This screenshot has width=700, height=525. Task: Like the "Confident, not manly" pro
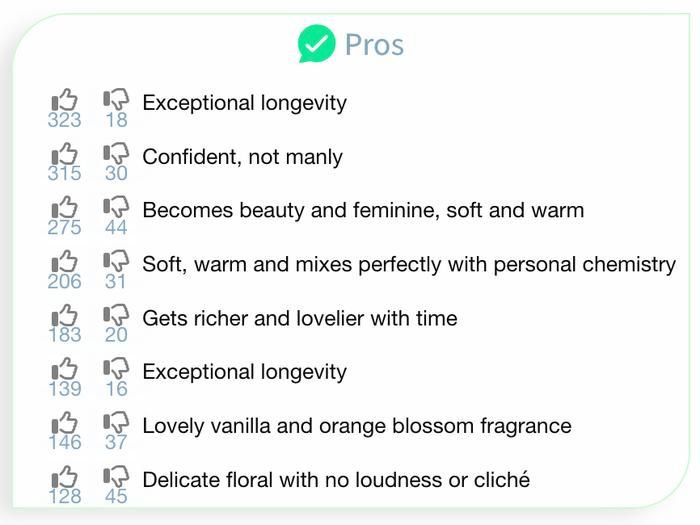coord(65,154)
